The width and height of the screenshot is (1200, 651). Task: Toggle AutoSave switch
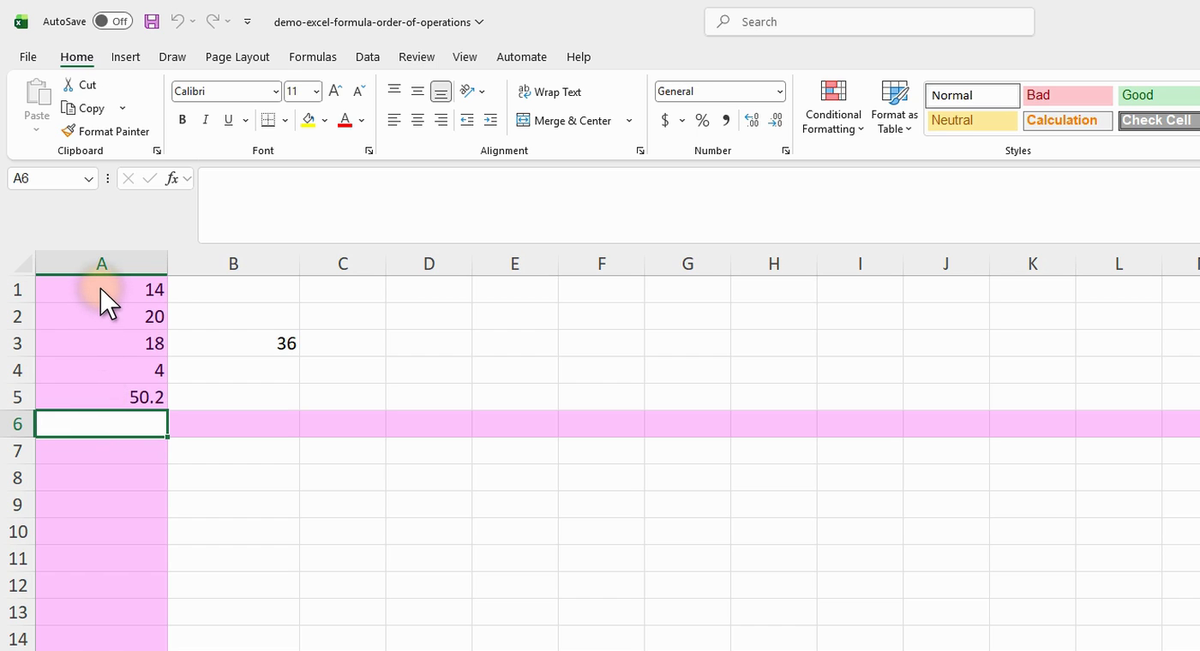click(113, 21)
